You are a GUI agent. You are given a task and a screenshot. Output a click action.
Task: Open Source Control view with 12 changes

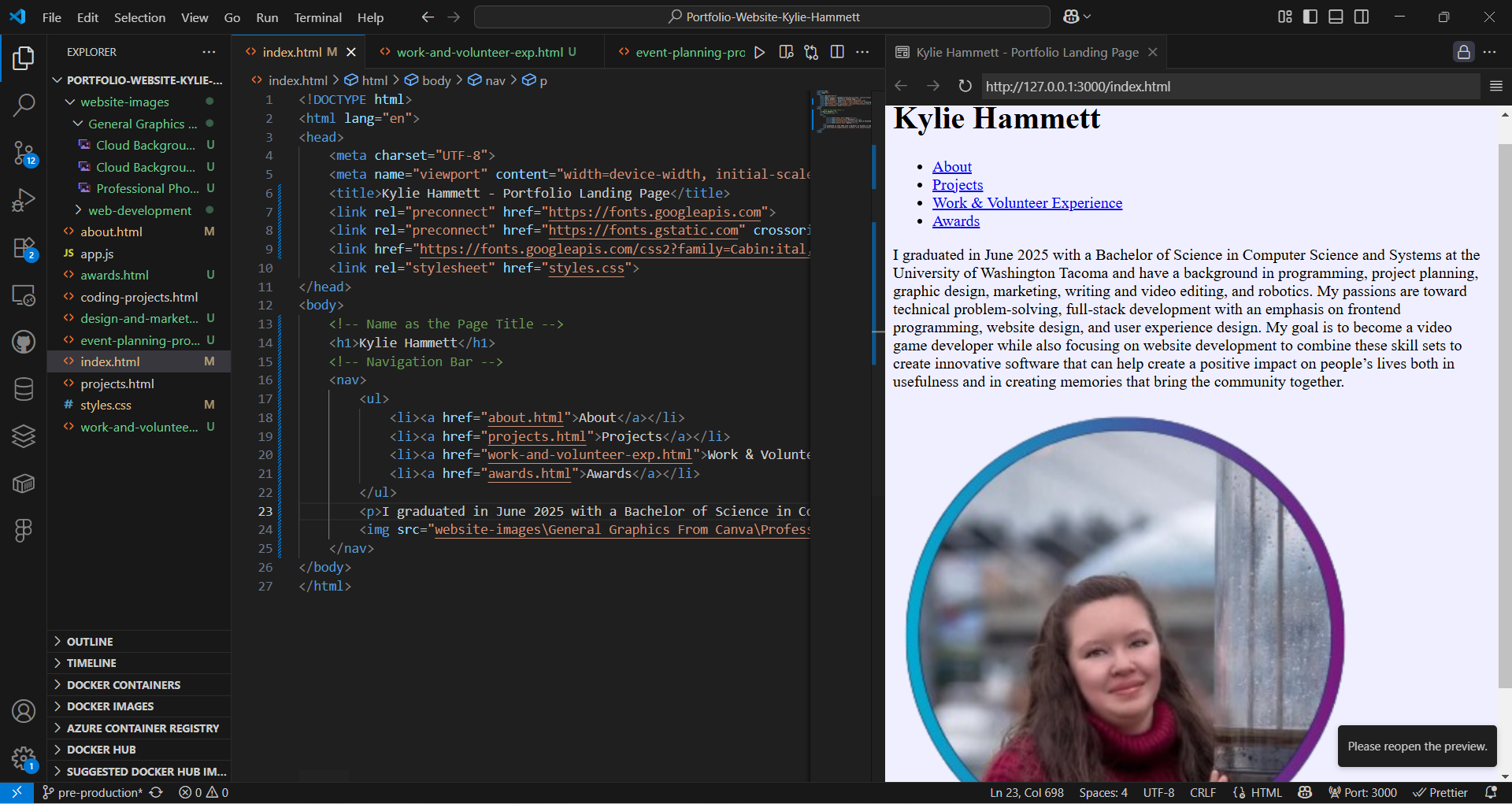pyautogui.click(x=24, y=153)
